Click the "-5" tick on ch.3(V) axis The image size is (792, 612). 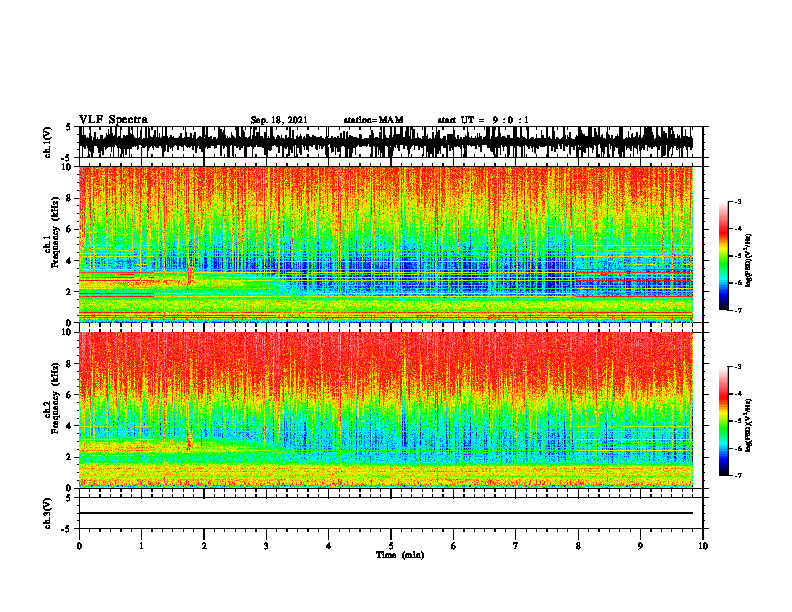tap(66, 529)
